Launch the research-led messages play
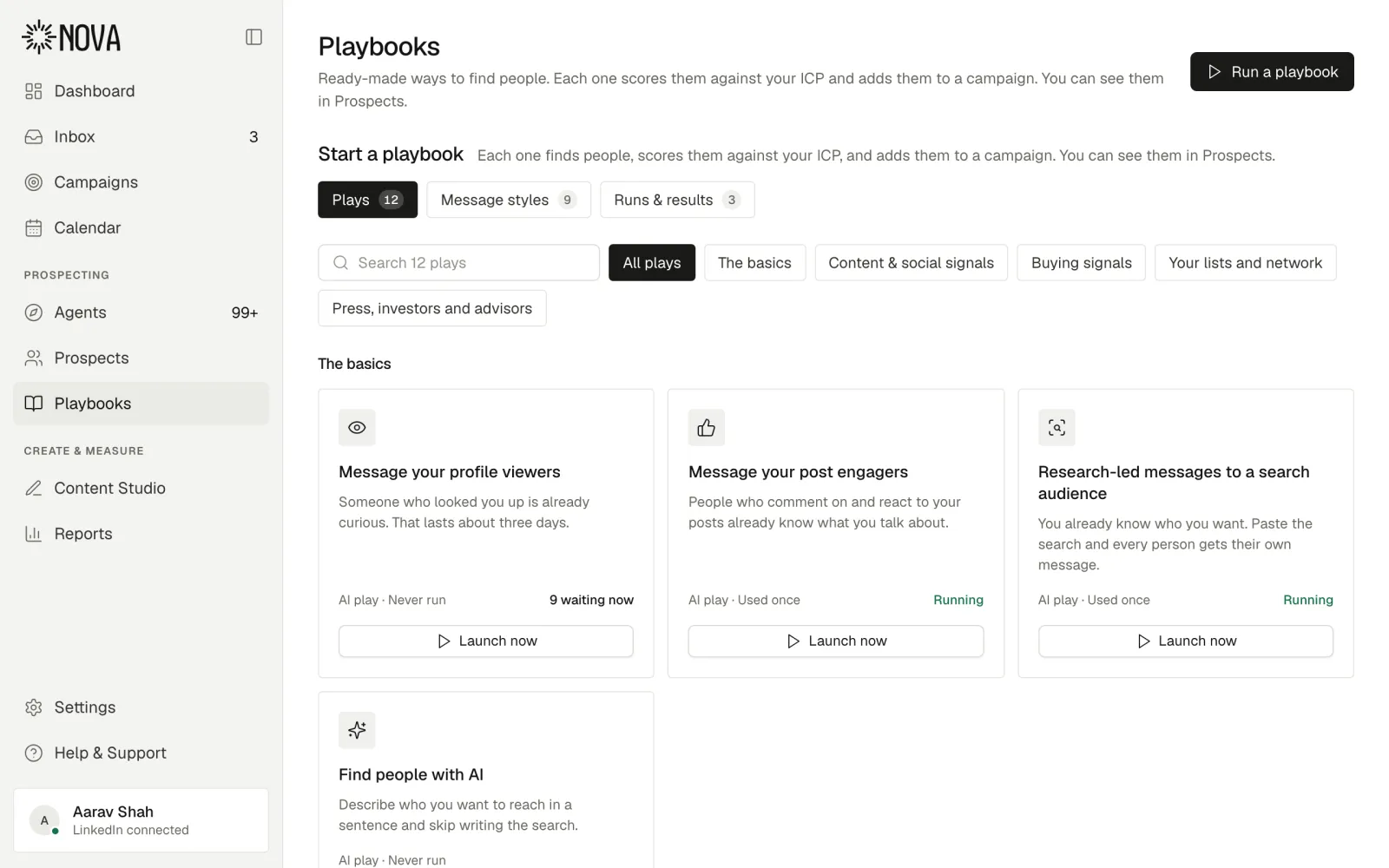1389x868 pixels. (x=1186, y=641)
